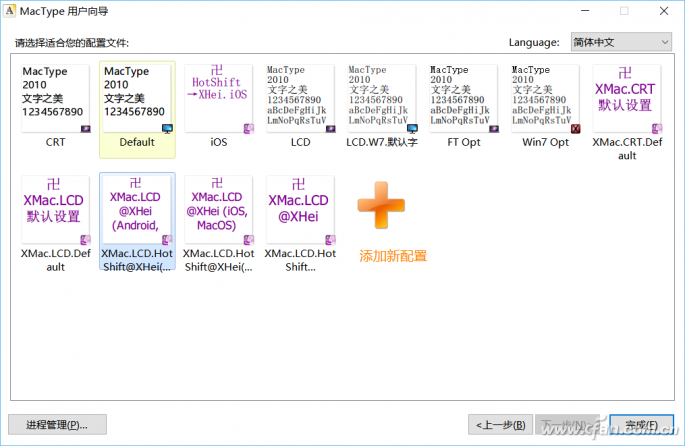Select the XMac.LCD @XHei profile thumbnail

pyautogui.click(x=300, y=210)
